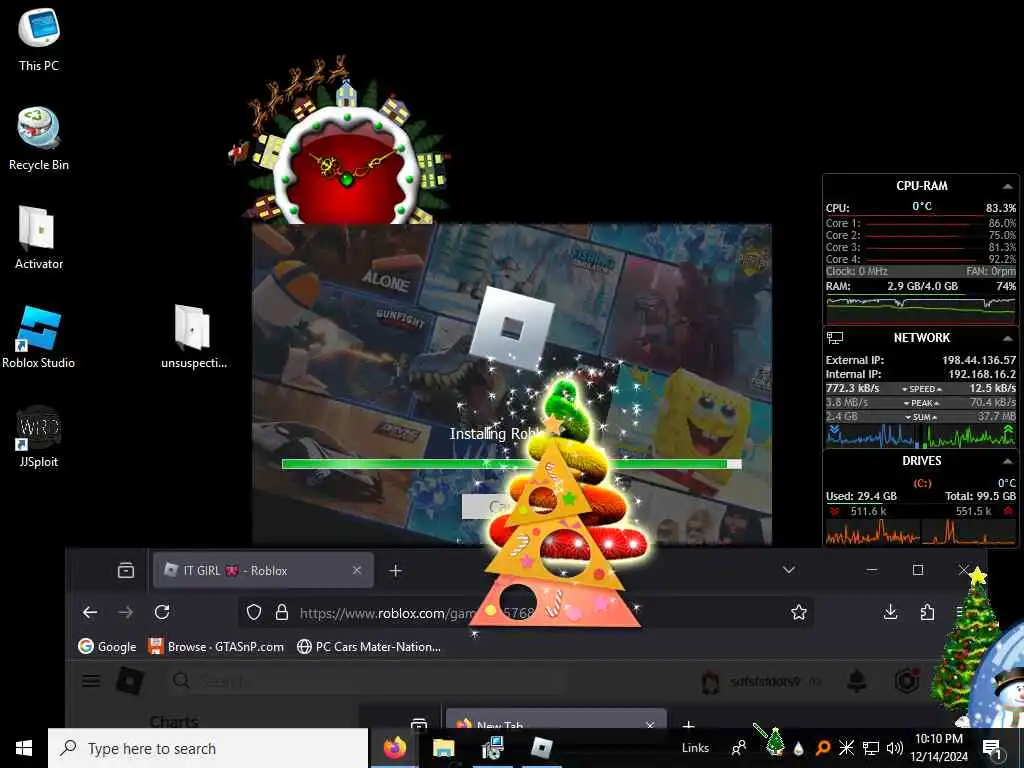This screenshot has height=768, width=1024.
Task: Click the Roblox logo on the site header
Action: click(x=130, y=681)
